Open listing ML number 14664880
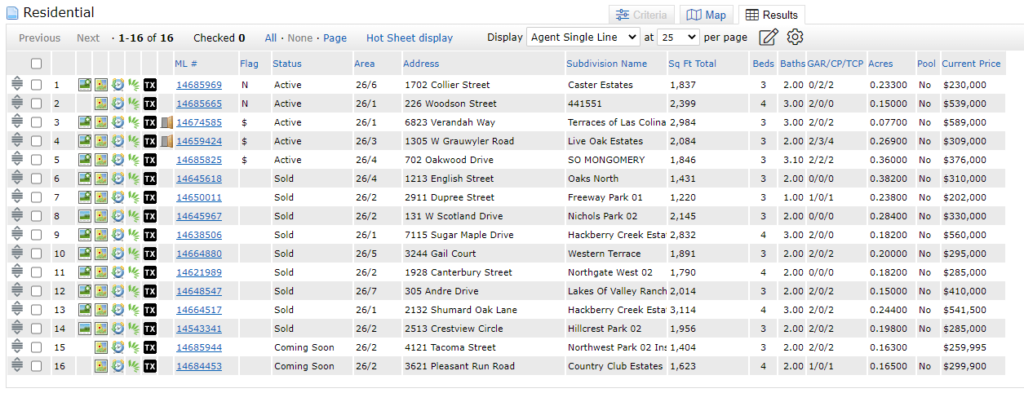This screenshot has width=1024, height=393. coord(199,254)
